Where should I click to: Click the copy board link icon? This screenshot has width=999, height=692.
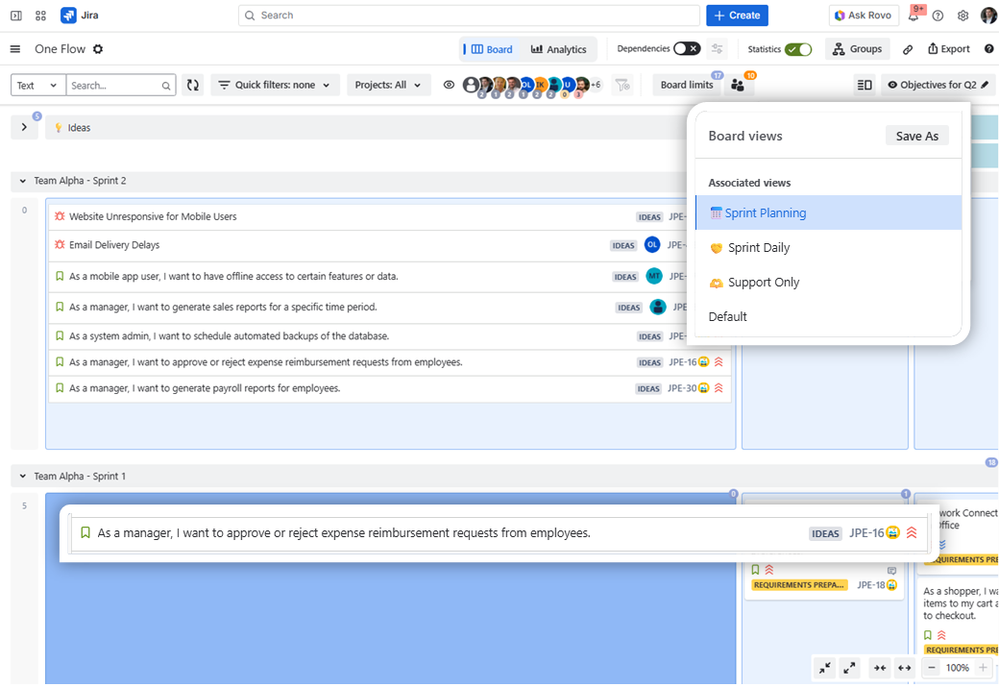tap(908, 48)
